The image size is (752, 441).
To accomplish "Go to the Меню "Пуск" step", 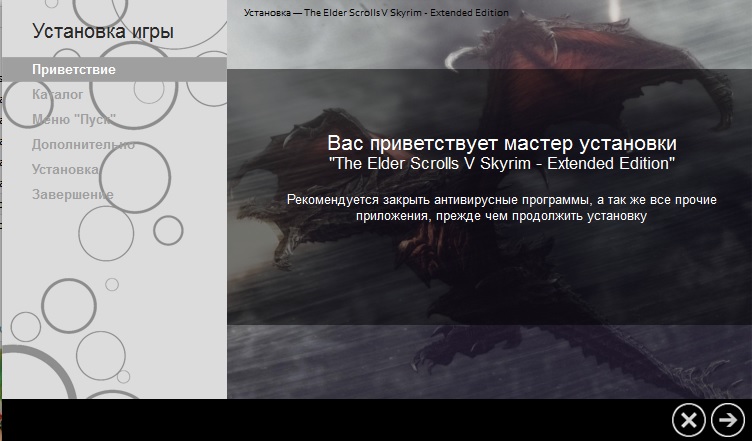I will (75, 120).
